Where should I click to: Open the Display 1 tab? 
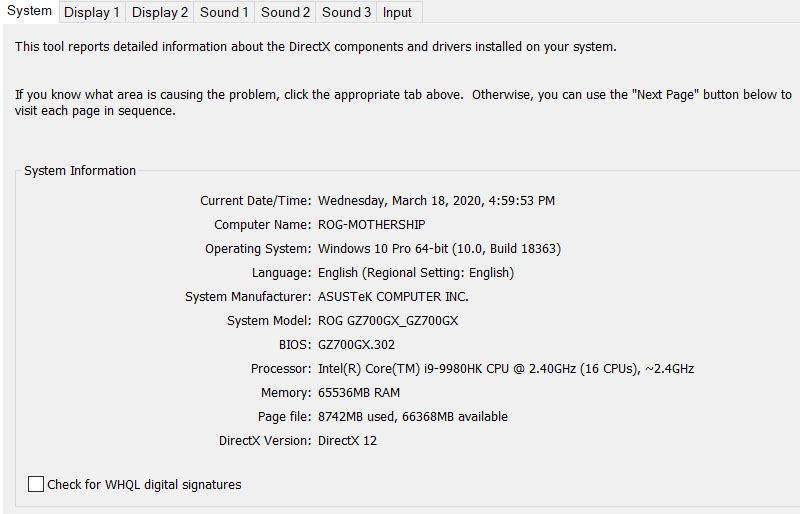[x=91, y=12]
